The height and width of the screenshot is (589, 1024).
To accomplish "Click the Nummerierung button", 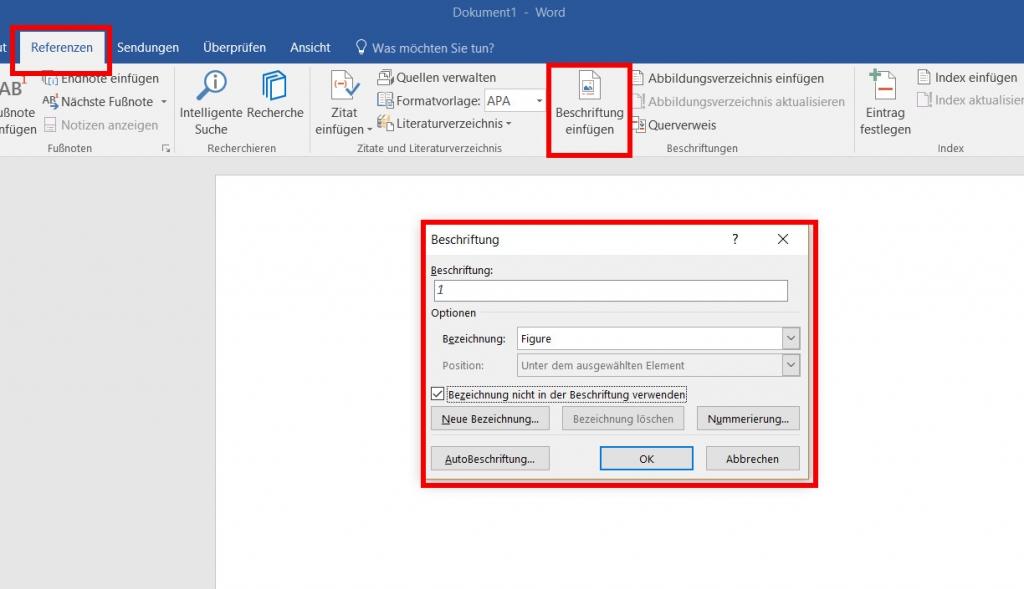I will [x=748, y=418].
